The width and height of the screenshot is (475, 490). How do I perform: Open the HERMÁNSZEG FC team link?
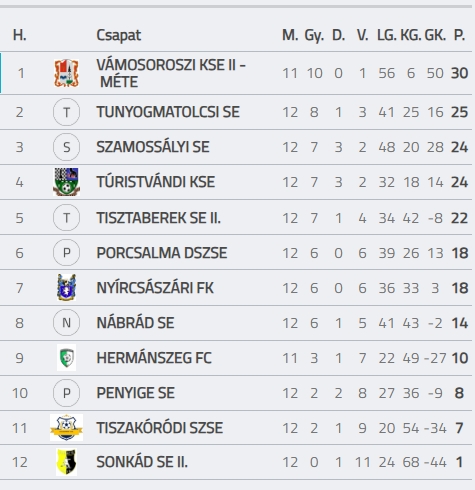(154, 358)
